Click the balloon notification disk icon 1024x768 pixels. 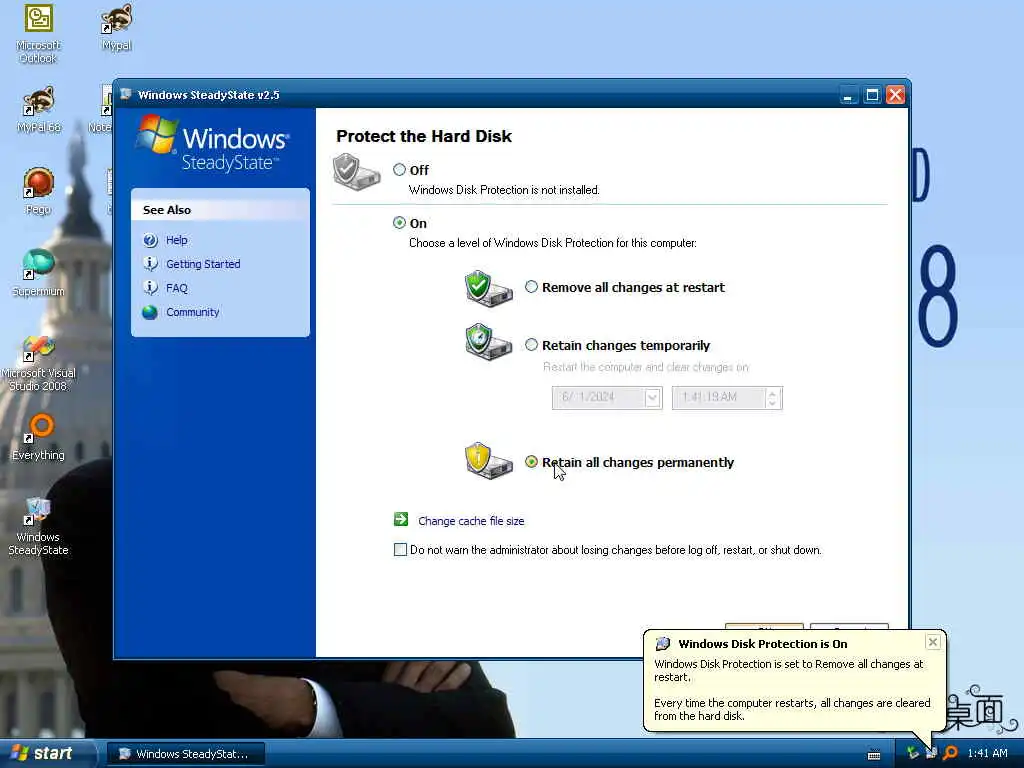tap(663, 644)
